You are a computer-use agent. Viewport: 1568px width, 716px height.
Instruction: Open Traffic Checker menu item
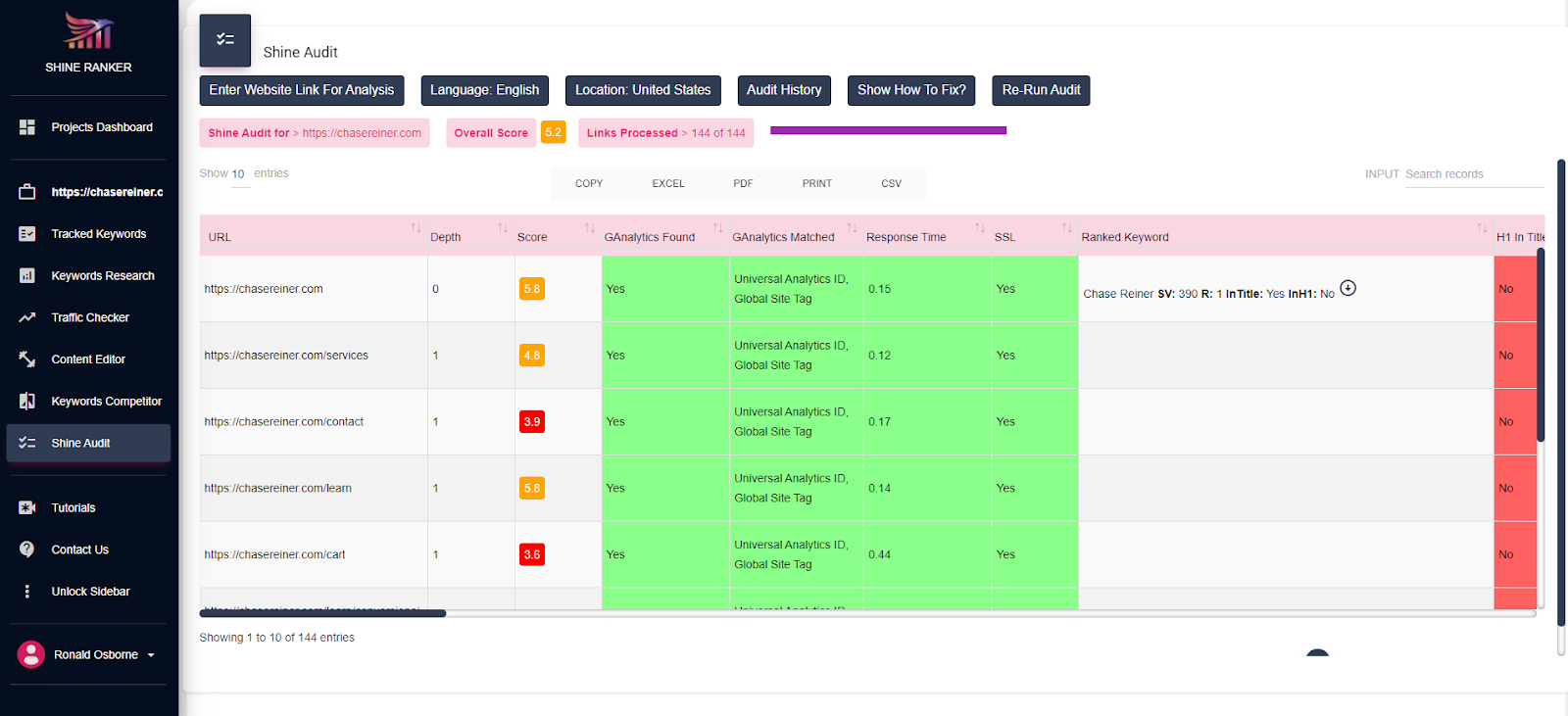90,317
